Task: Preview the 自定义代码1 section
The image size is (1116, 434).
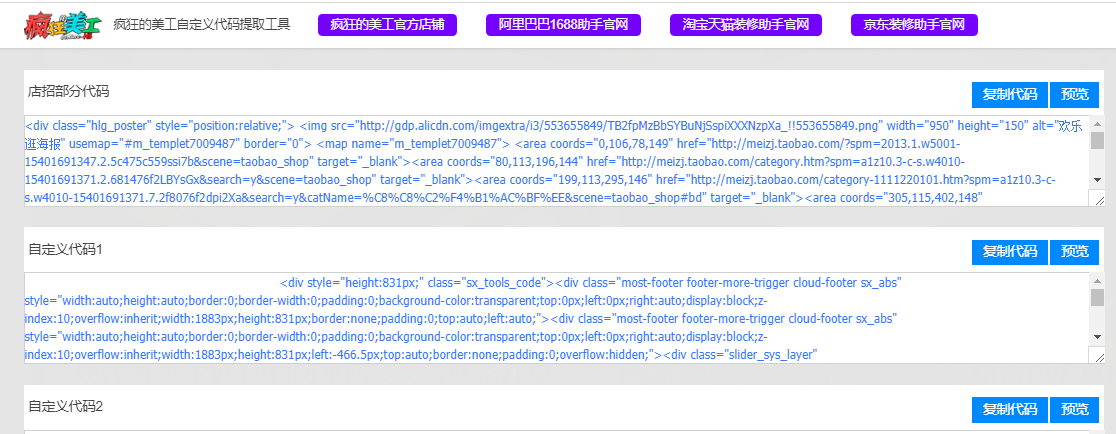Action: click(x=1074, y=252)
